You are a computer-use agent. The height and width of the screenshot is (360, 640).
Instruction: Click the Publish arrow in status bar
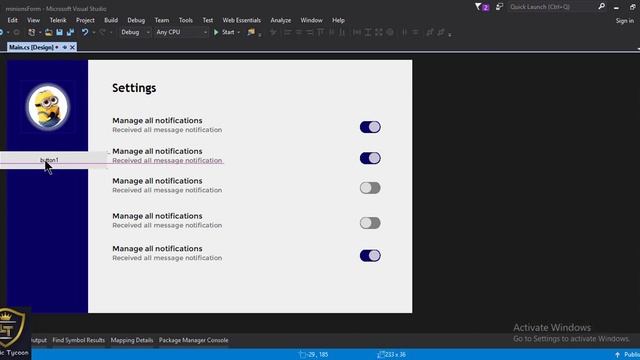pyautogui.click(x=617, y=355)
